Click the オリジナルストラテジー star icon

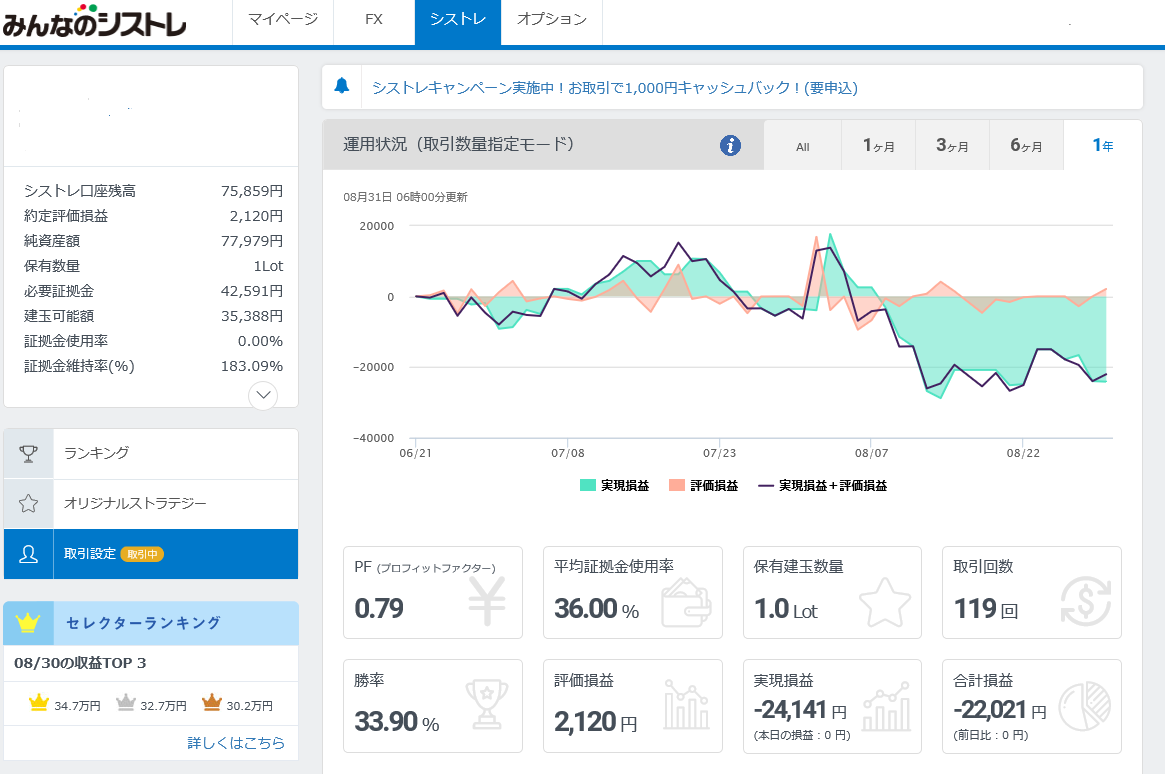click(x=29, y=504)
